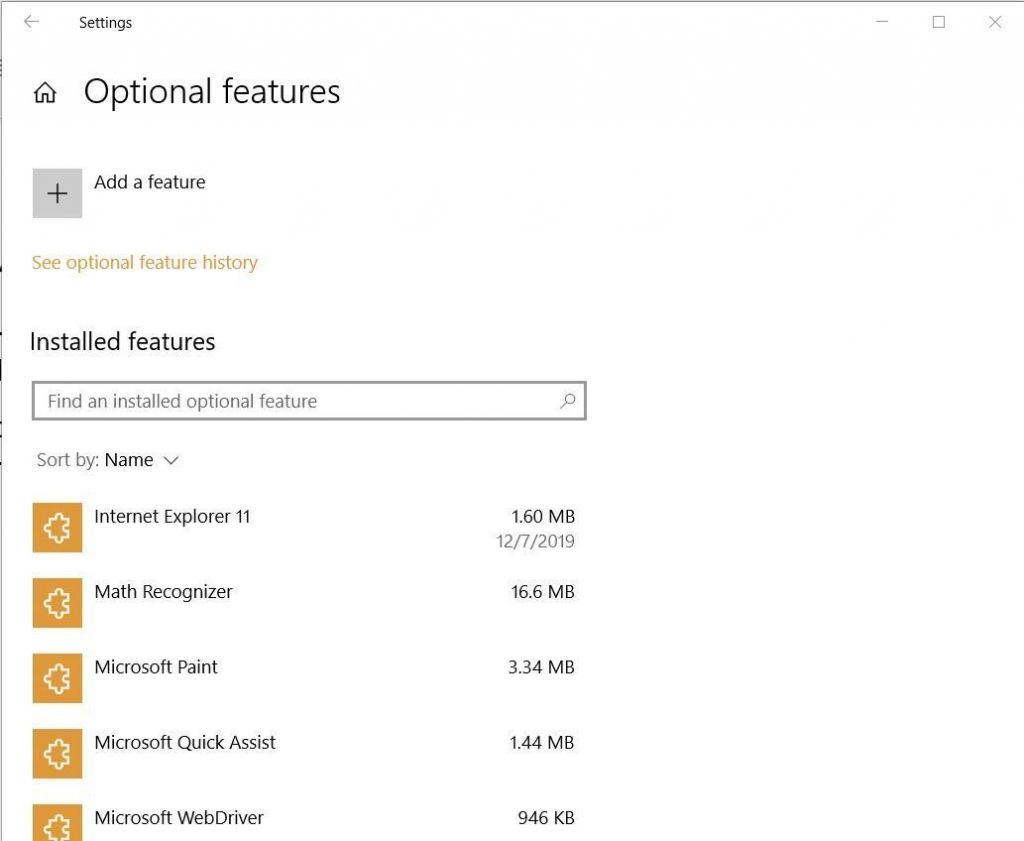Click the Math Recognizer puzzle-piece icon

57,603
